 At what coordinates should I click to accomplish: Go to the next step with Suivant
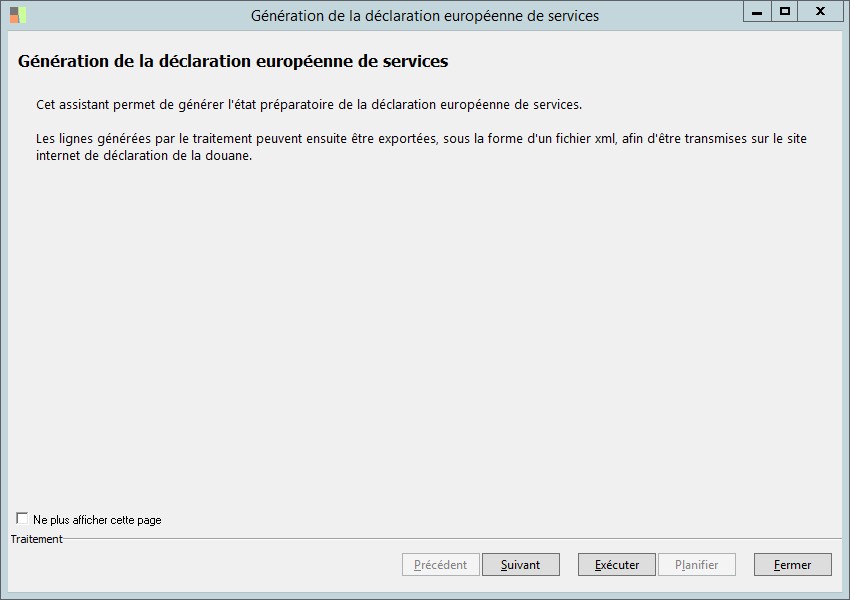(x=520, y=565)
